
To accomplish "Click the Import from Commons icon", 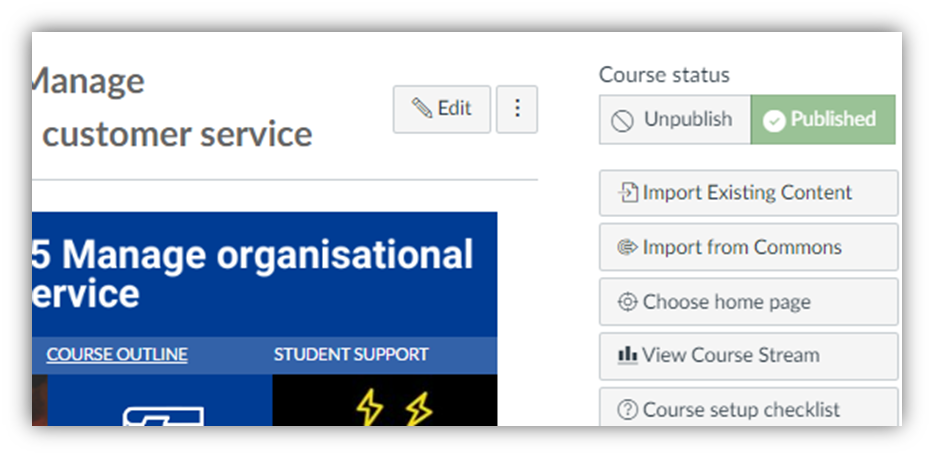I will 627,247.
